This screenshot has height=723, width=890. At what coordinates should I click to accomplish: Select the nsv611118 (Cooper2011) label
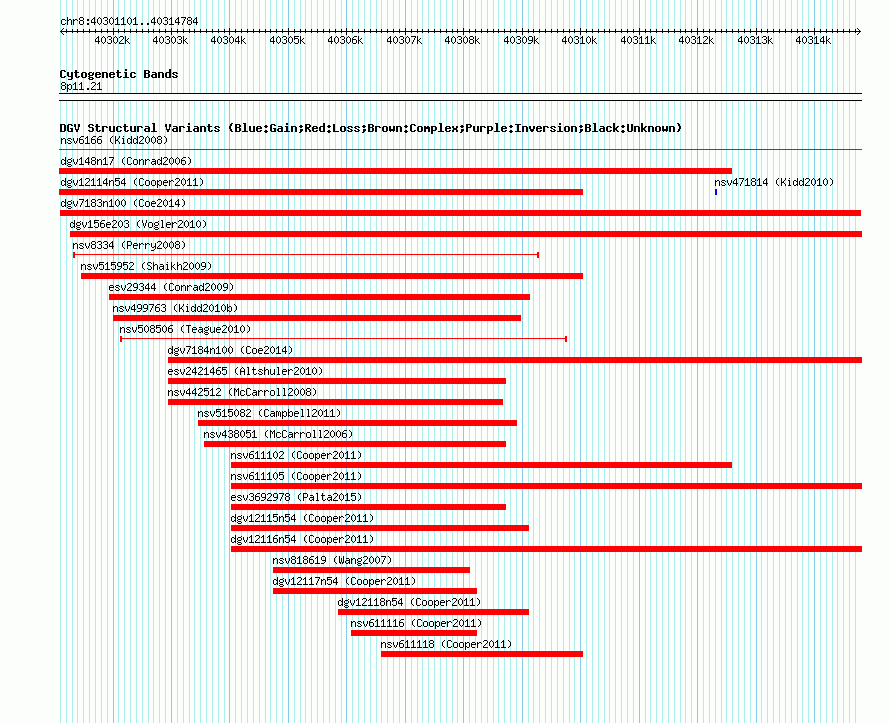446,644
